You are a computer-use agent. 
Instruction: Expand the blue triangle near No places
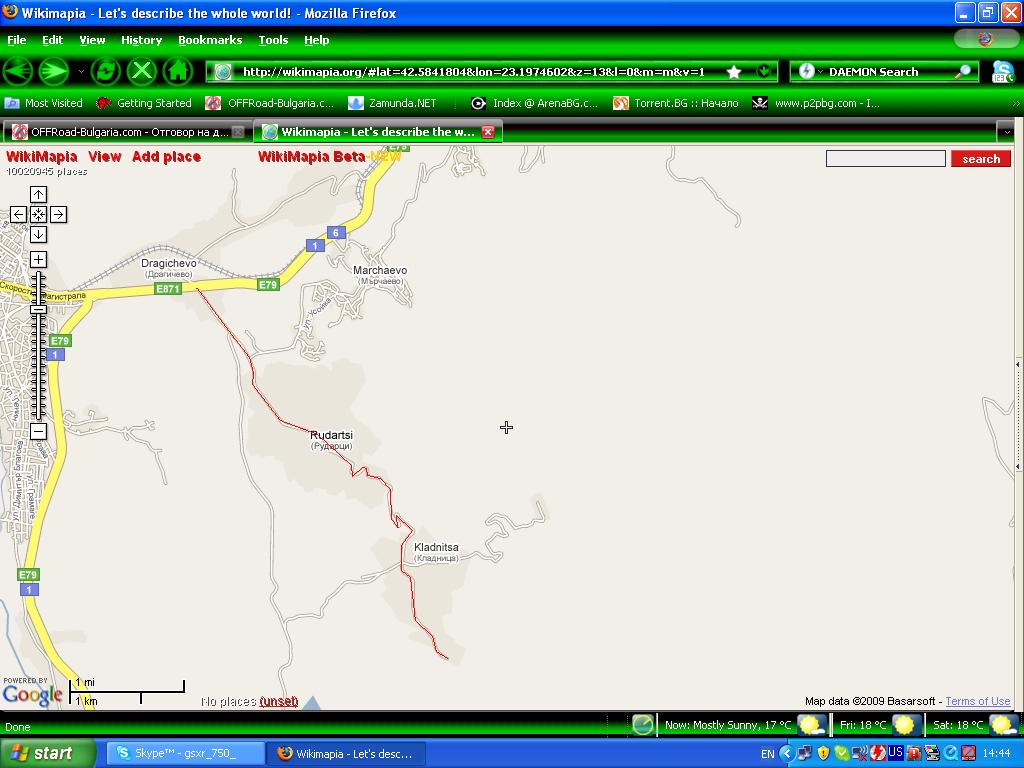coord(312,703)
